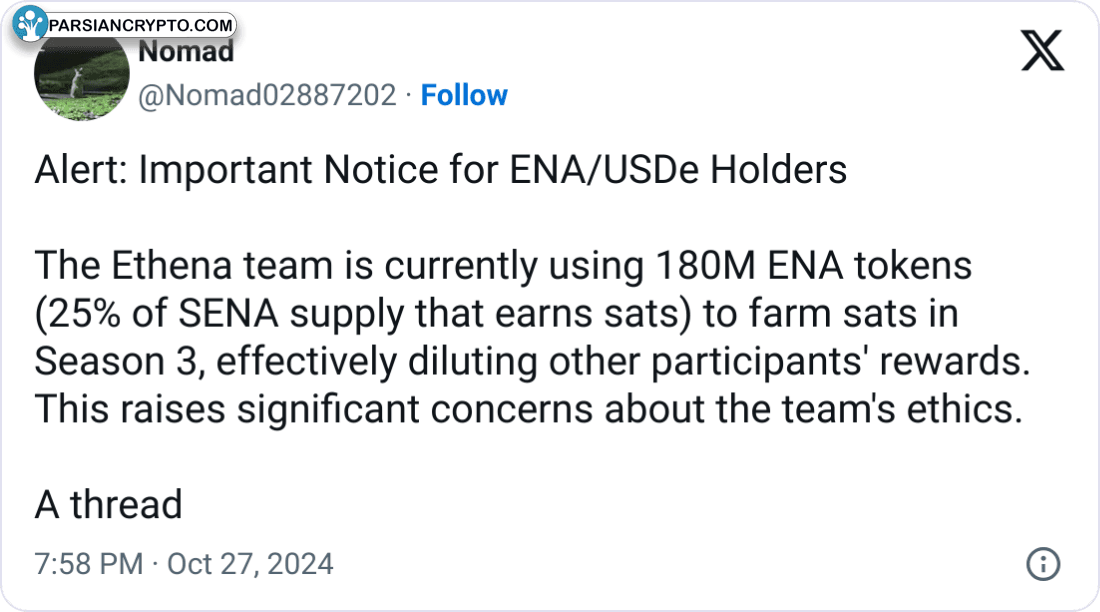Follow the Nomad account
1100x612 pixels.
coord(464,95)
